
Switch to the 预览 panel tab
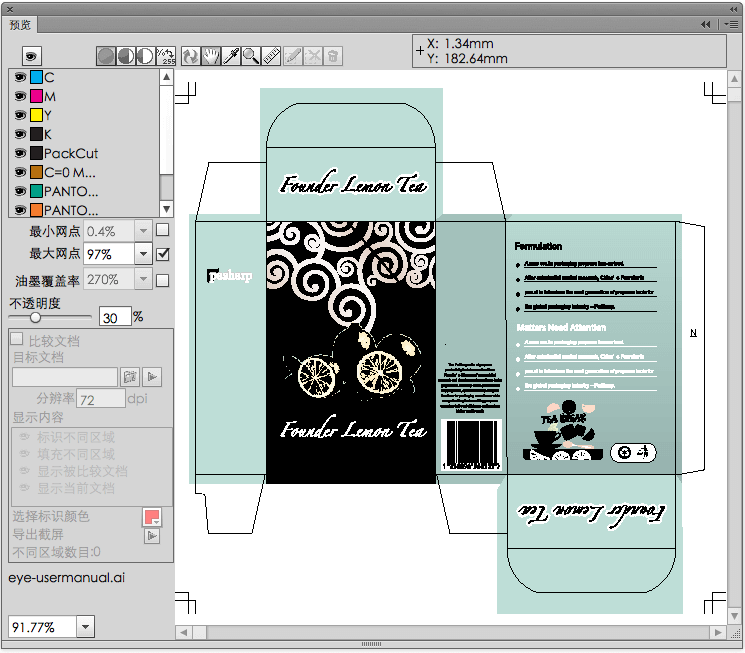tap(21, 25)
